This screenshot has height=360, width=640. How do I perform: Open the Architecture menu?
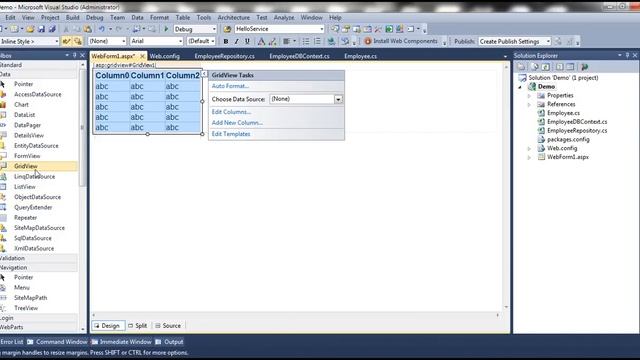(x=233, y=18)
